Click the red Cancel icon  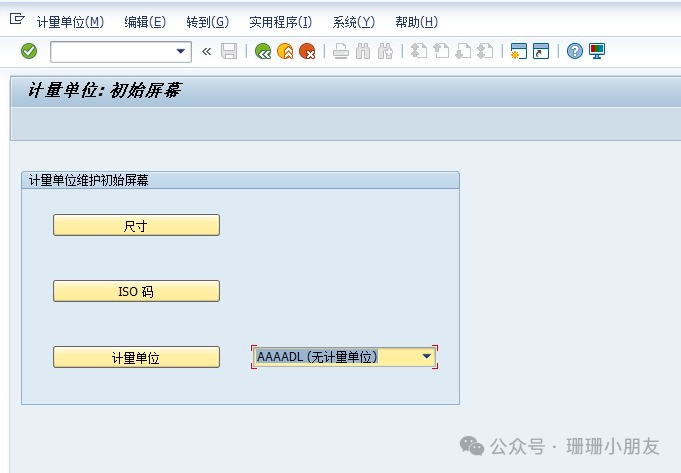(307, 51)
